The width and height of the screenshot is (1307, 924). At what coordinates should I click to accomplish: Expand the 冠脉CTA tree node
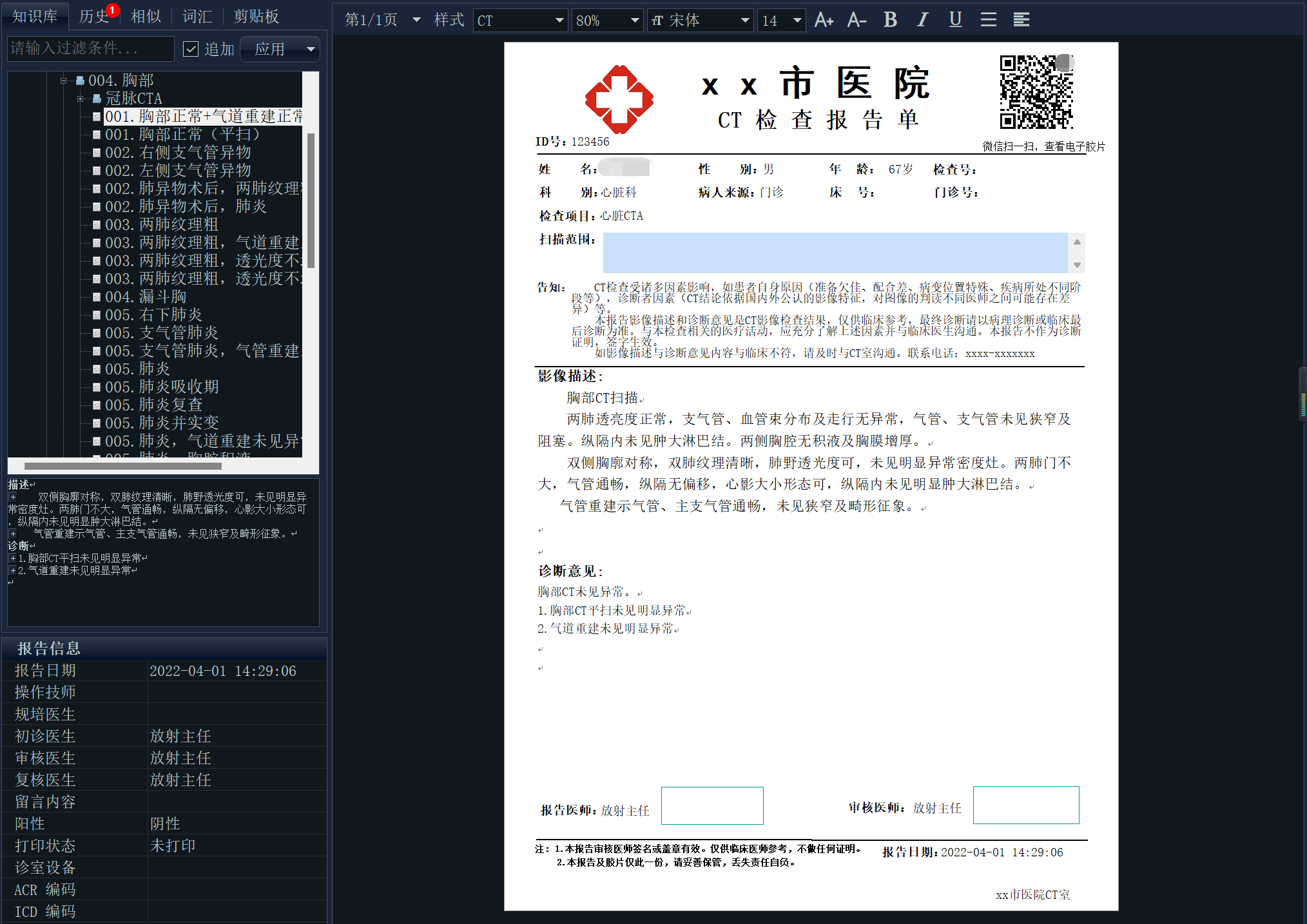80,99
